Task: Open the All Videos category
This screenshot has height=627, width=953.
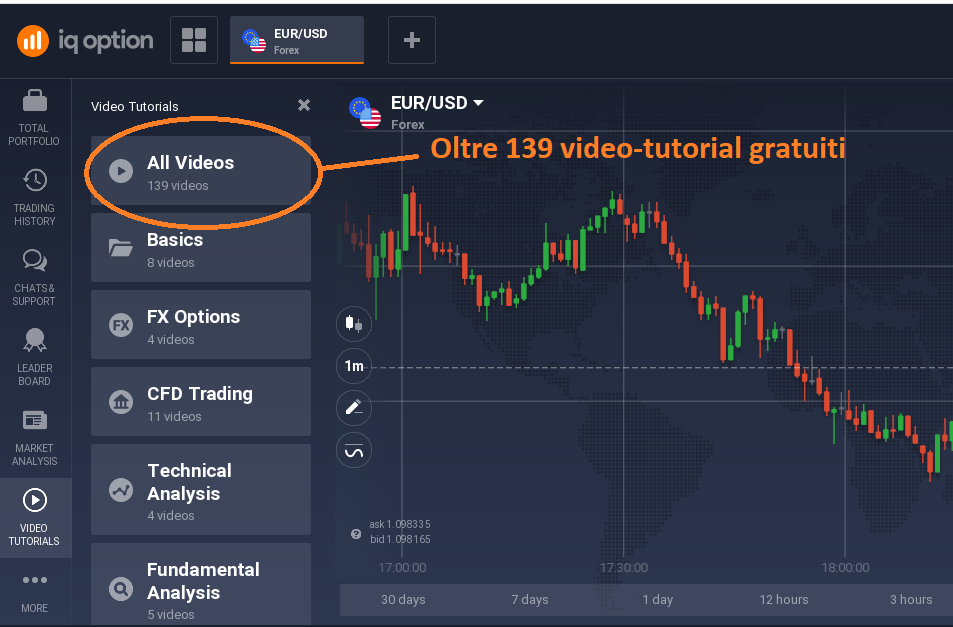Action: pos(201,171)
